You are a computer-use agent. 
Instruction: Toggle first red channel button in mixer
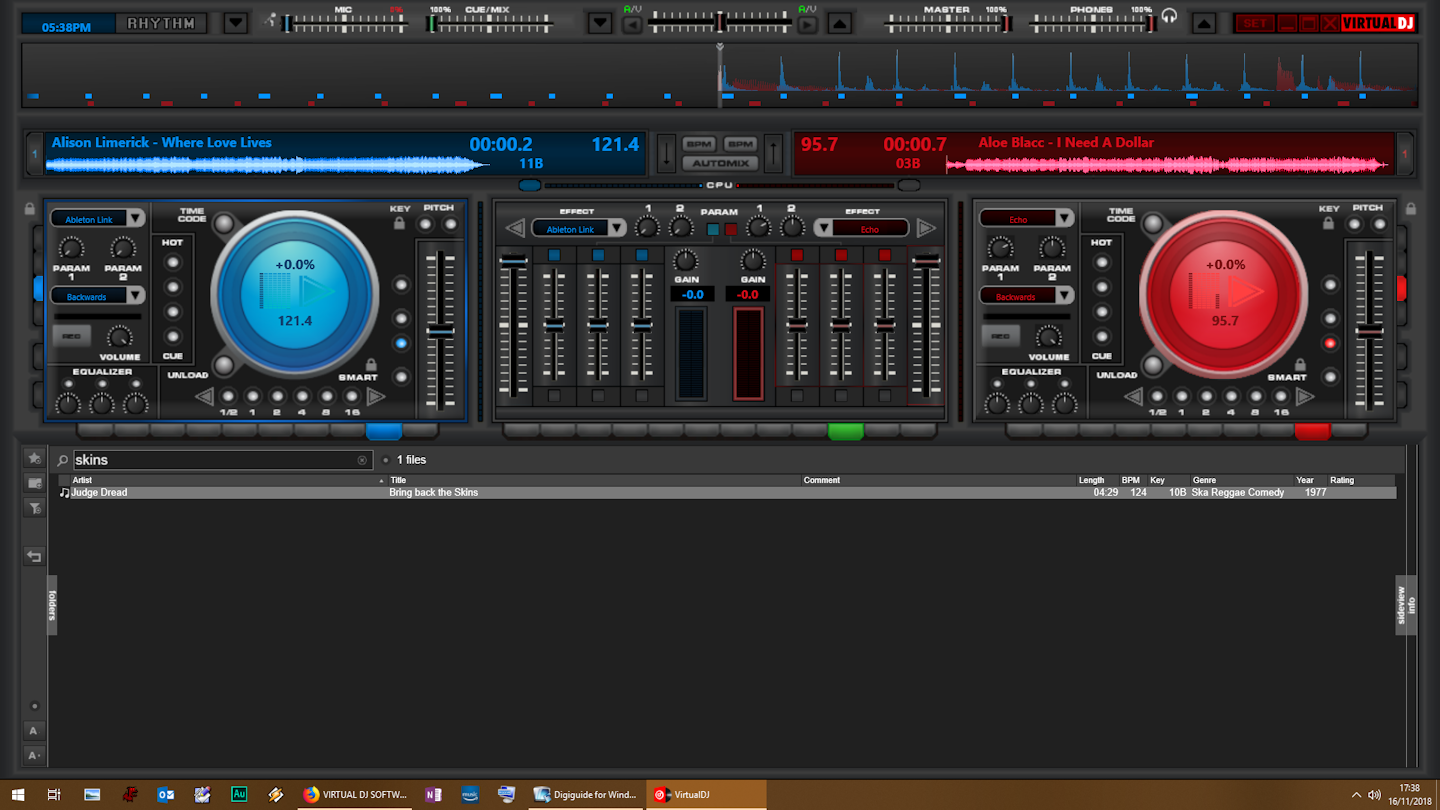797,255
